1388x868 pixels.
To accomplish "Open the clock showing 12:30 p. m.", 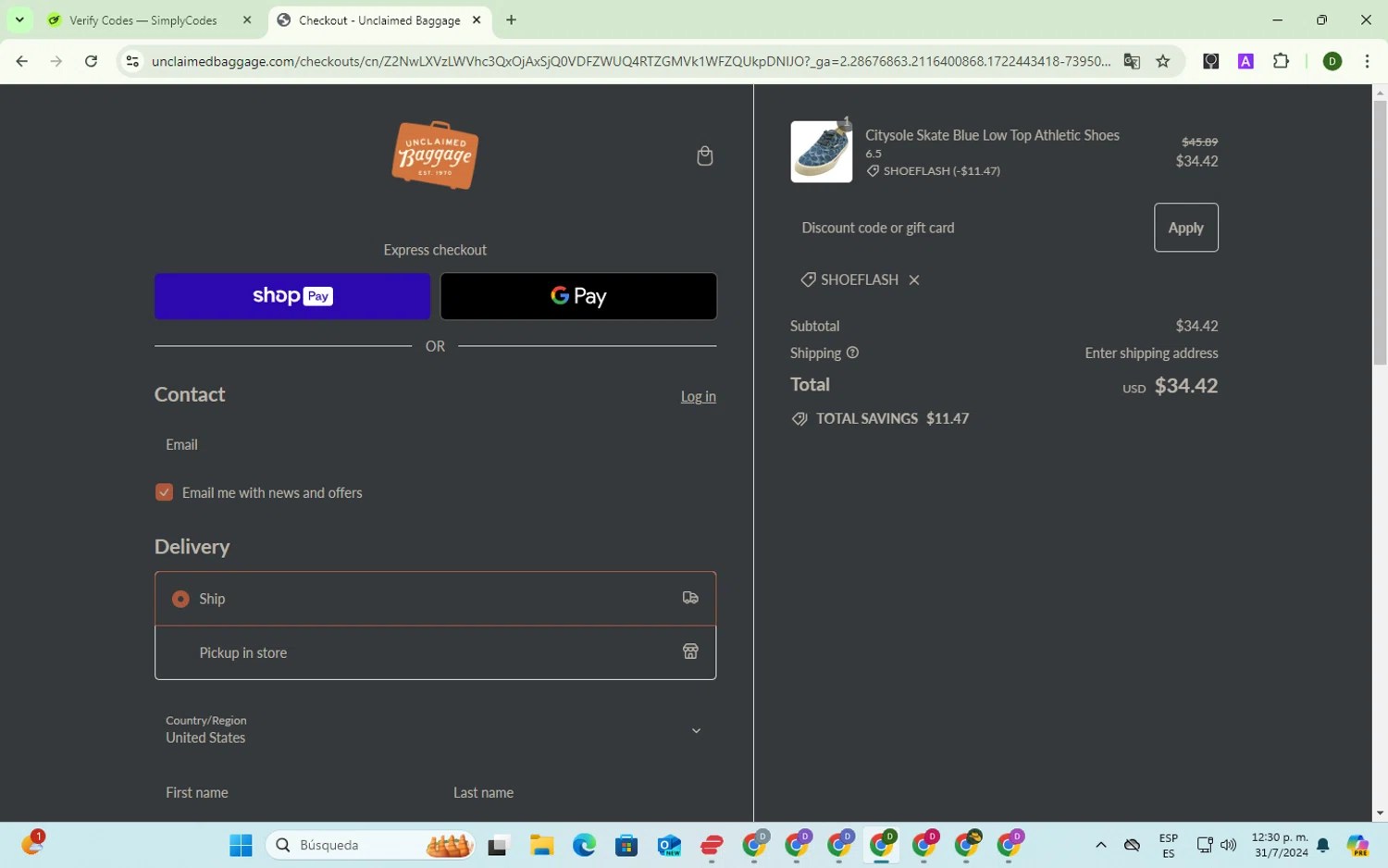I will click(x=1280, y=845).
